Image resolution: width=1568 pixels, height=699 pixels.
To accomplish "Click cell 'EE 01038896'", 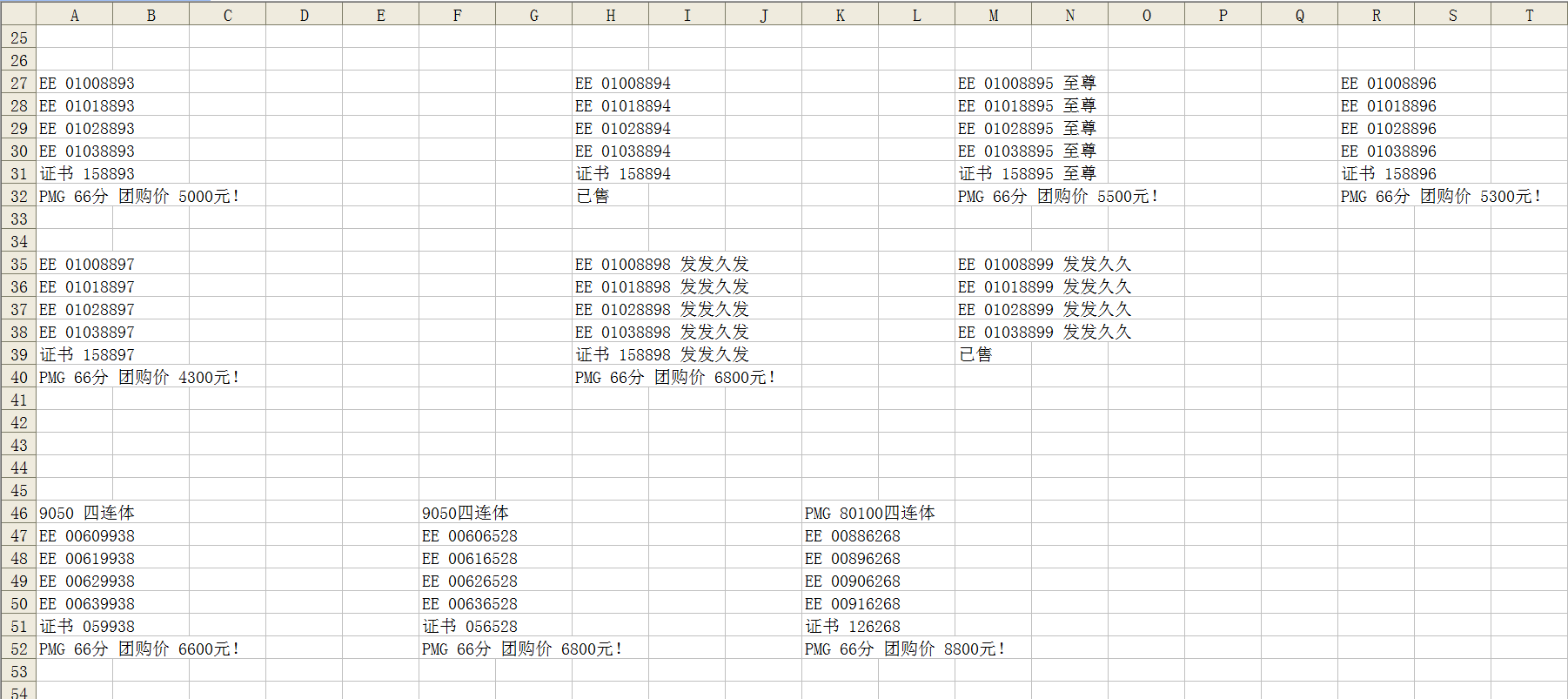I will pos(1389,151).
